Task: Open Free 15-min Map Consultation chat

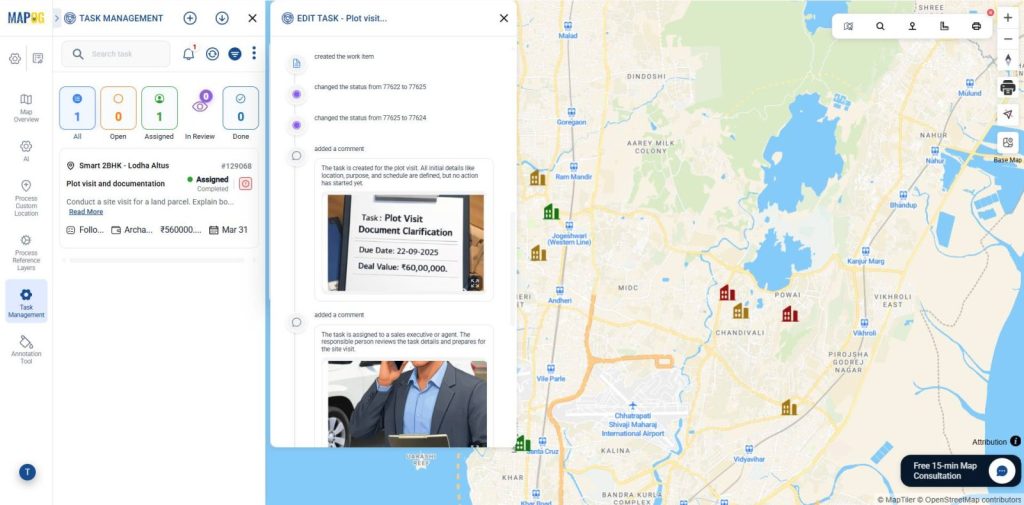Action: coord(960,470)
